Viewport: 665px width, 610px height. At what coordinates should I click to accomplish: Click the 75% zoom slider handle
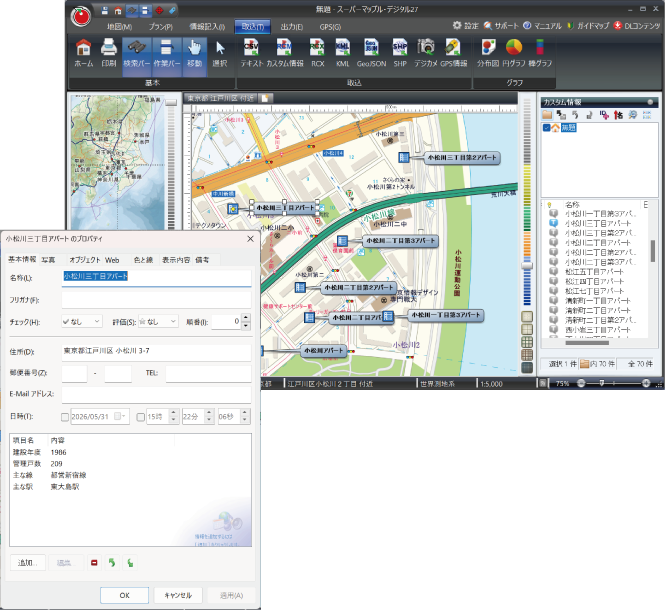[602, 383]
